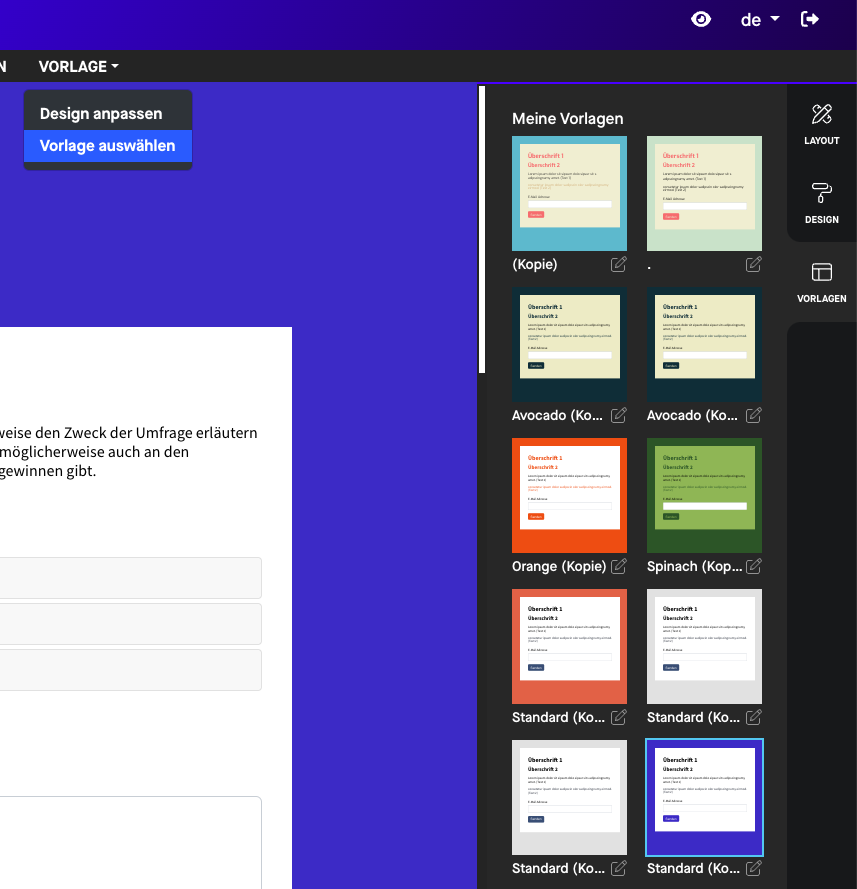The image size is (857, 889).
Task: Open the Layout panel icon
Action: click(x=821, y=124)
